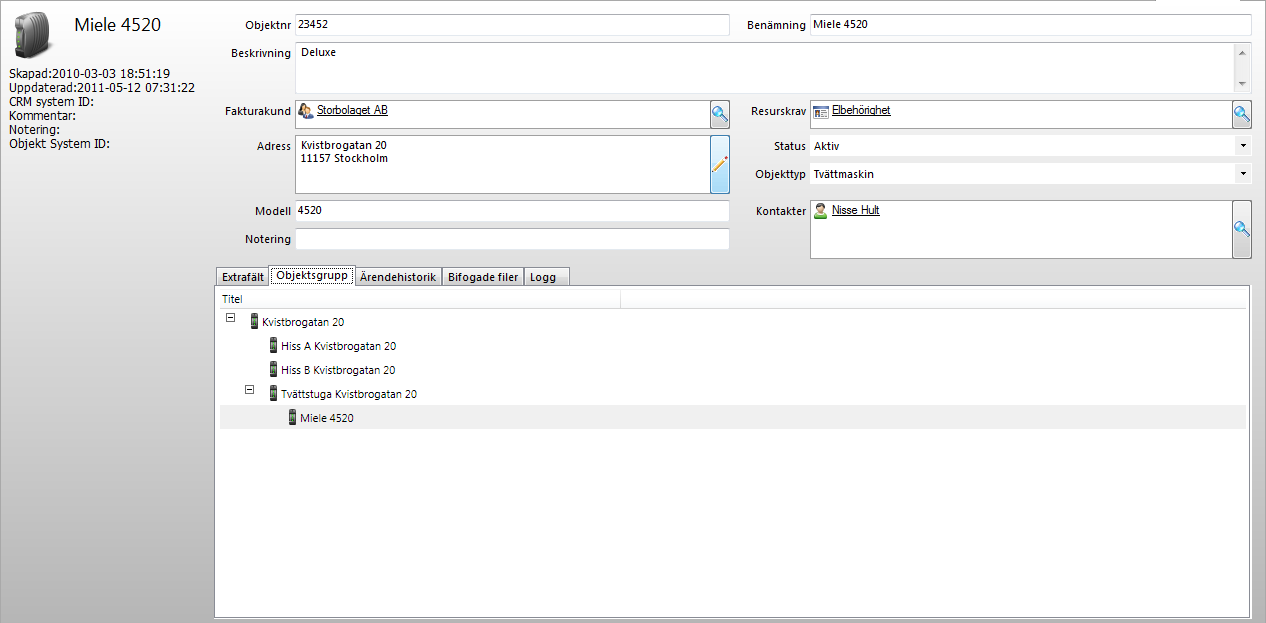Click the Miele 4520 heading text
The width and height of the screenshot is (1266, 623).
coord(117,25)
